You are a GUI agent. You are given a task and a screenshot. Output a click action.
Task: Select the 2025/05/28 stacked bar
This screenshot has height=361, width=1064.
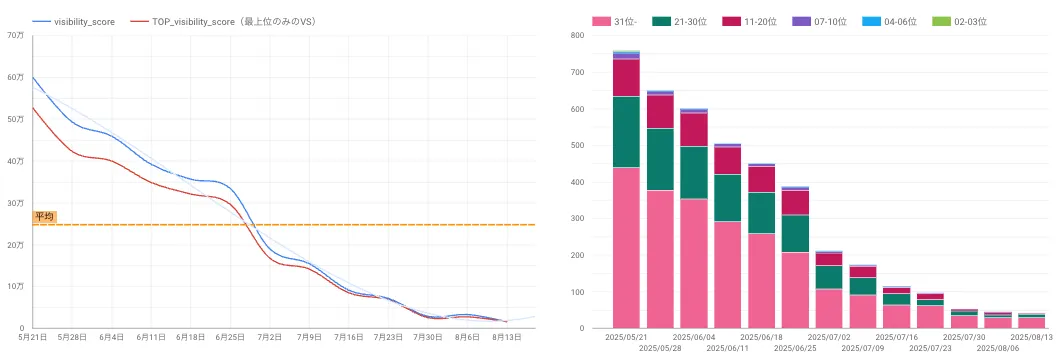(660, 210)
